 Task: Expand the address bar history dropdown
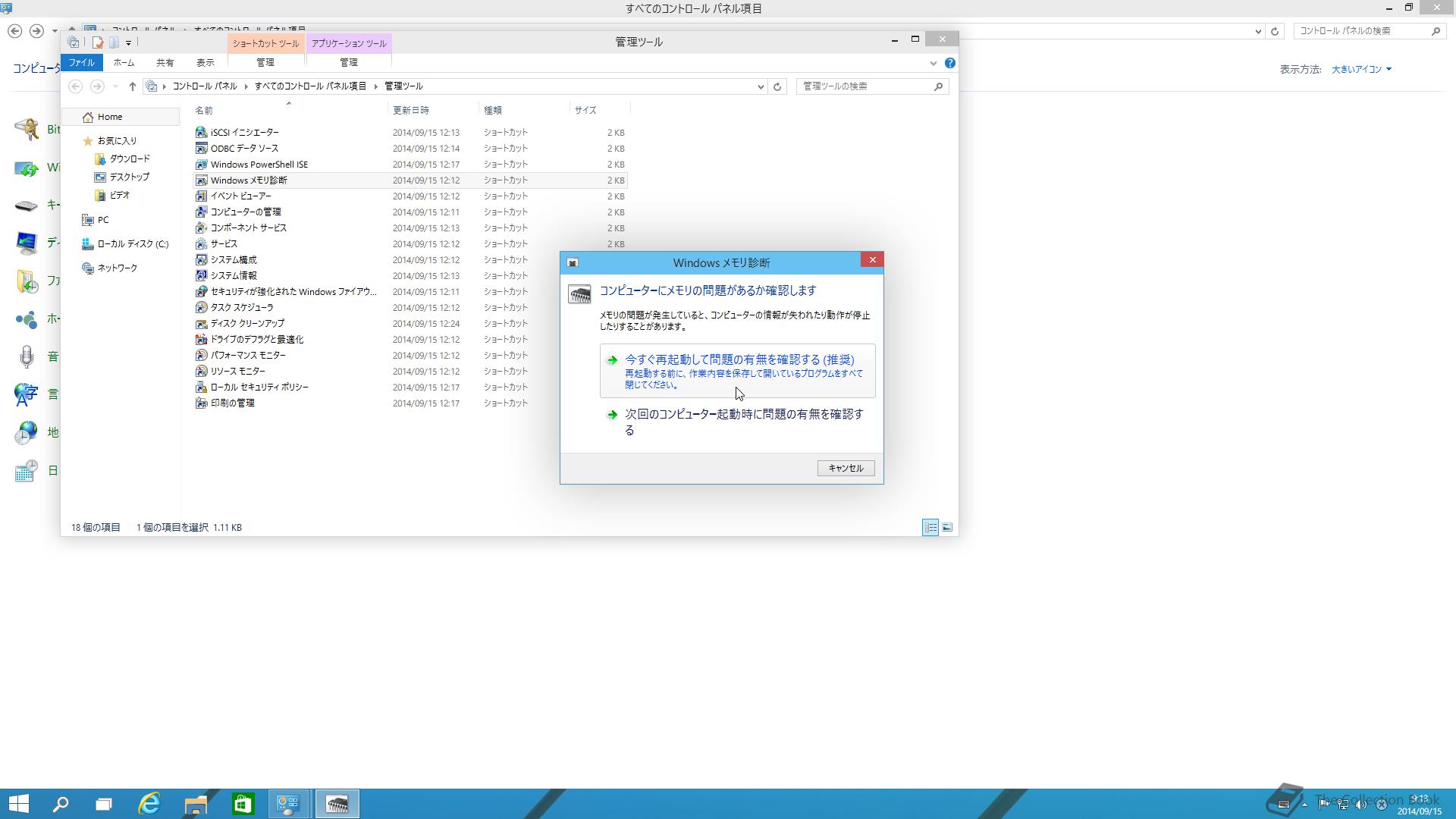tap(761, 86)
